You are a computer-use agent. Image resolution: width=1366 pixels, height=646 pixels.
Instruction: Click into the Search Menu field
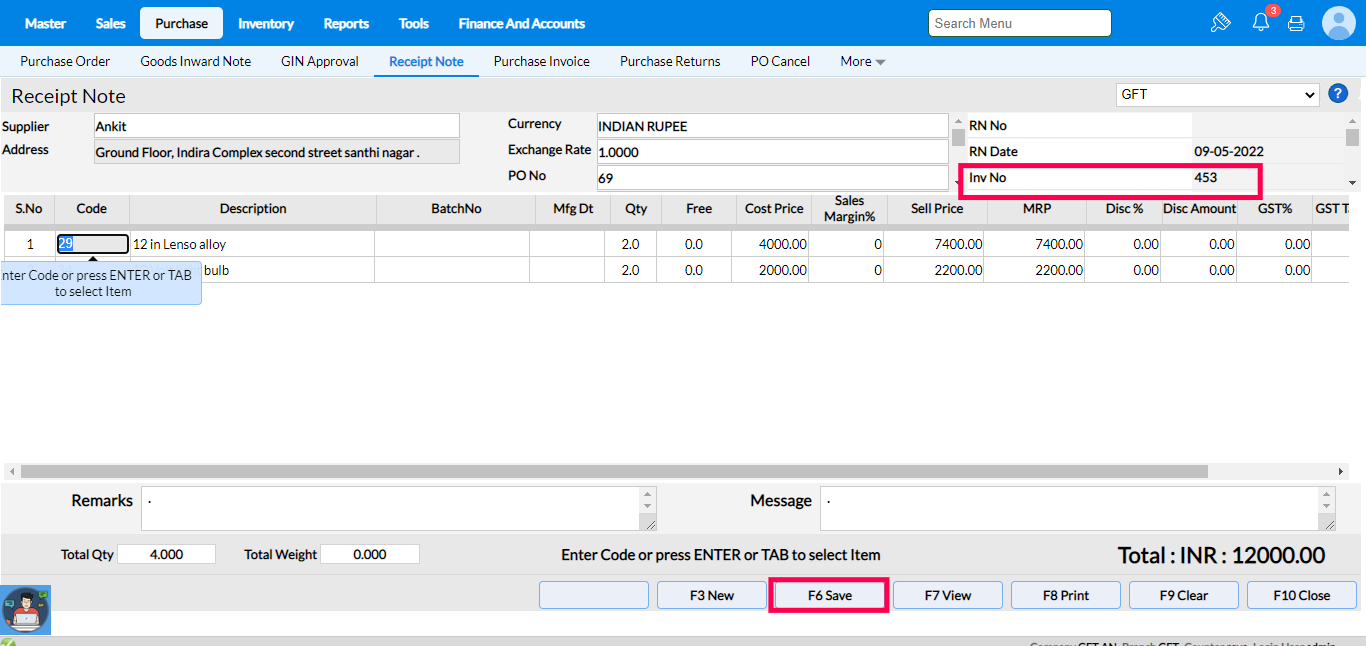point(1019,23)
